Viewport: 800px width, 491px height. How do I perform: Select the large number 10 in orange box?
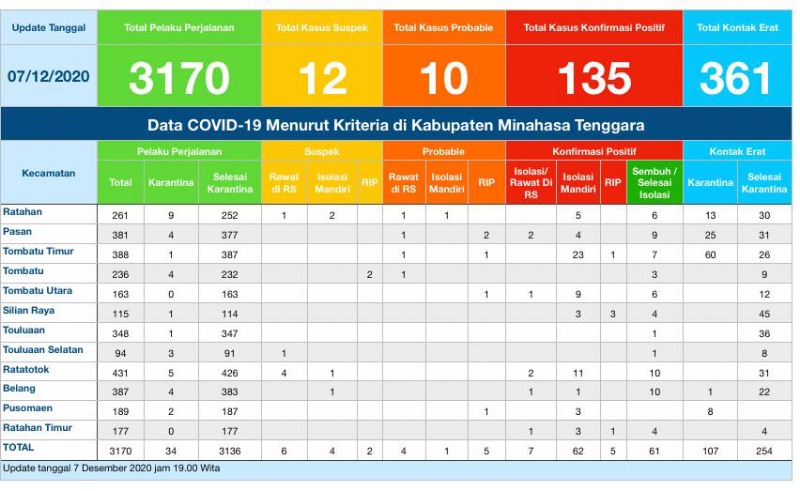[x=444, y=78]
